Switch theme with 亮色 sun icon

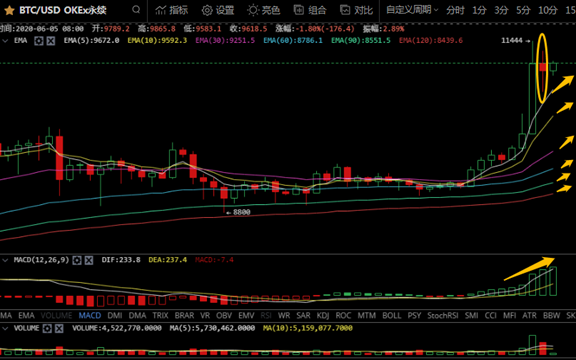pyautogui.click(x=253, y=10)
